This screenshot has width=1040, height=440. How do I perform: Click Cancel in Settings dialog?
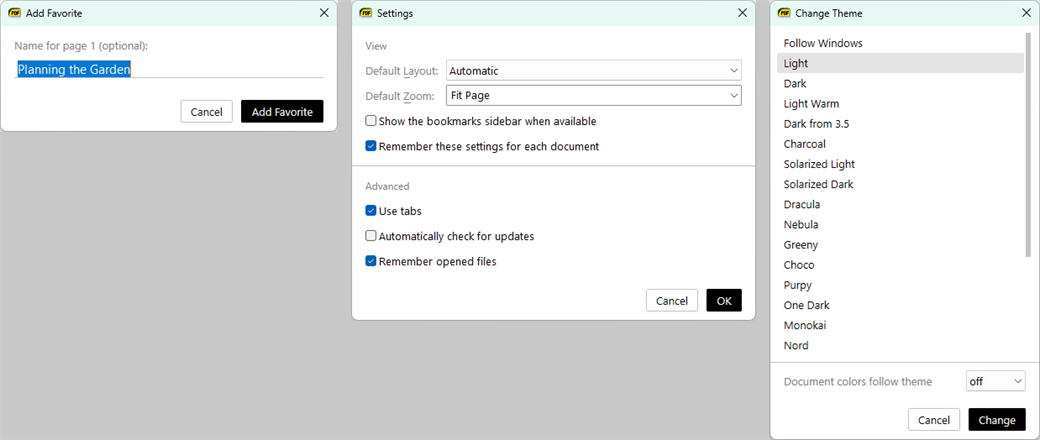(x=672, y=301)
